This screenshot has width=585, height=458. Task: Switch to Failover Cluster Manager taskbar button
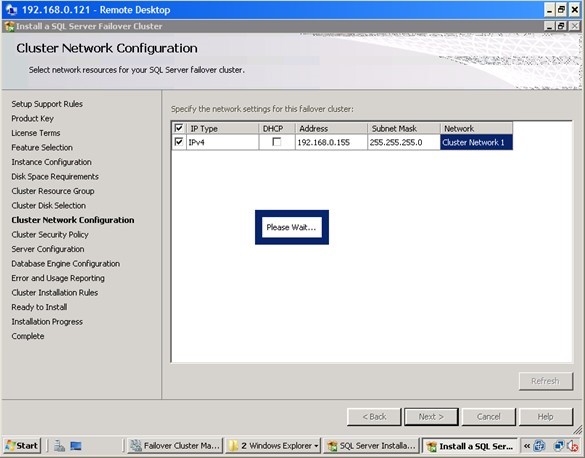click(175, 446)
